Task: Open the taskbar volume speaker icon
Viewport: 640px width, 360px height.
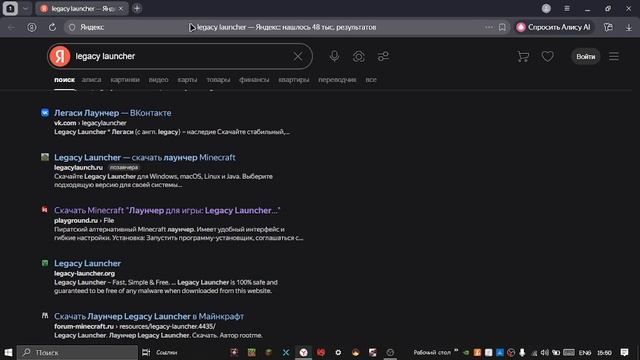Action: [x=544, y=352]
